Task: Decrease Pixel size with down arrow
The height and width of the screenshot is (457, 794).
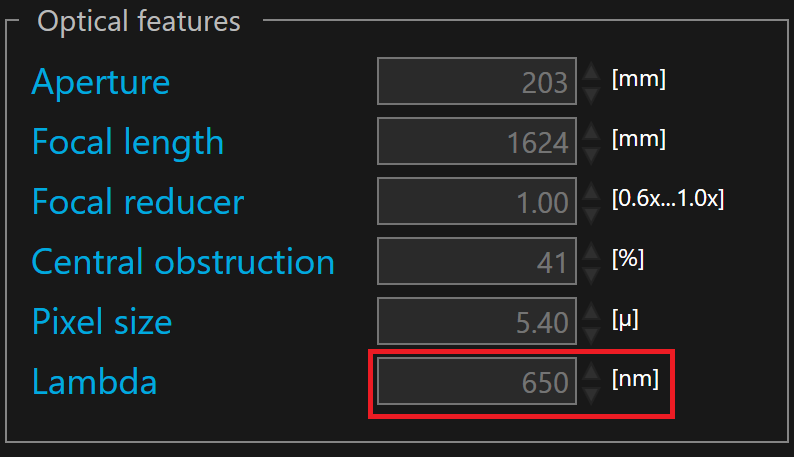Action: (590, 334)
